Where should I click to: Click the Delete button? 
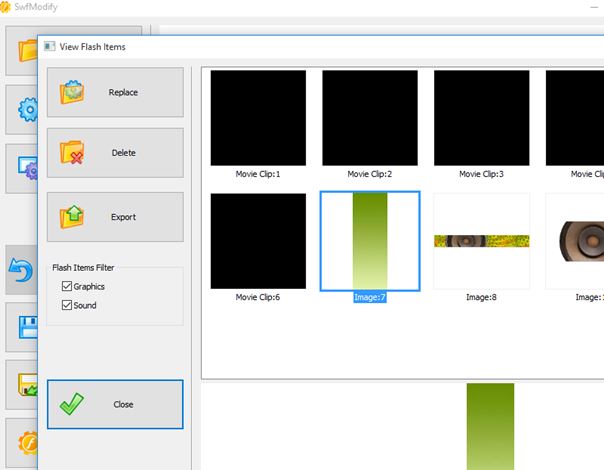[115, 153]
